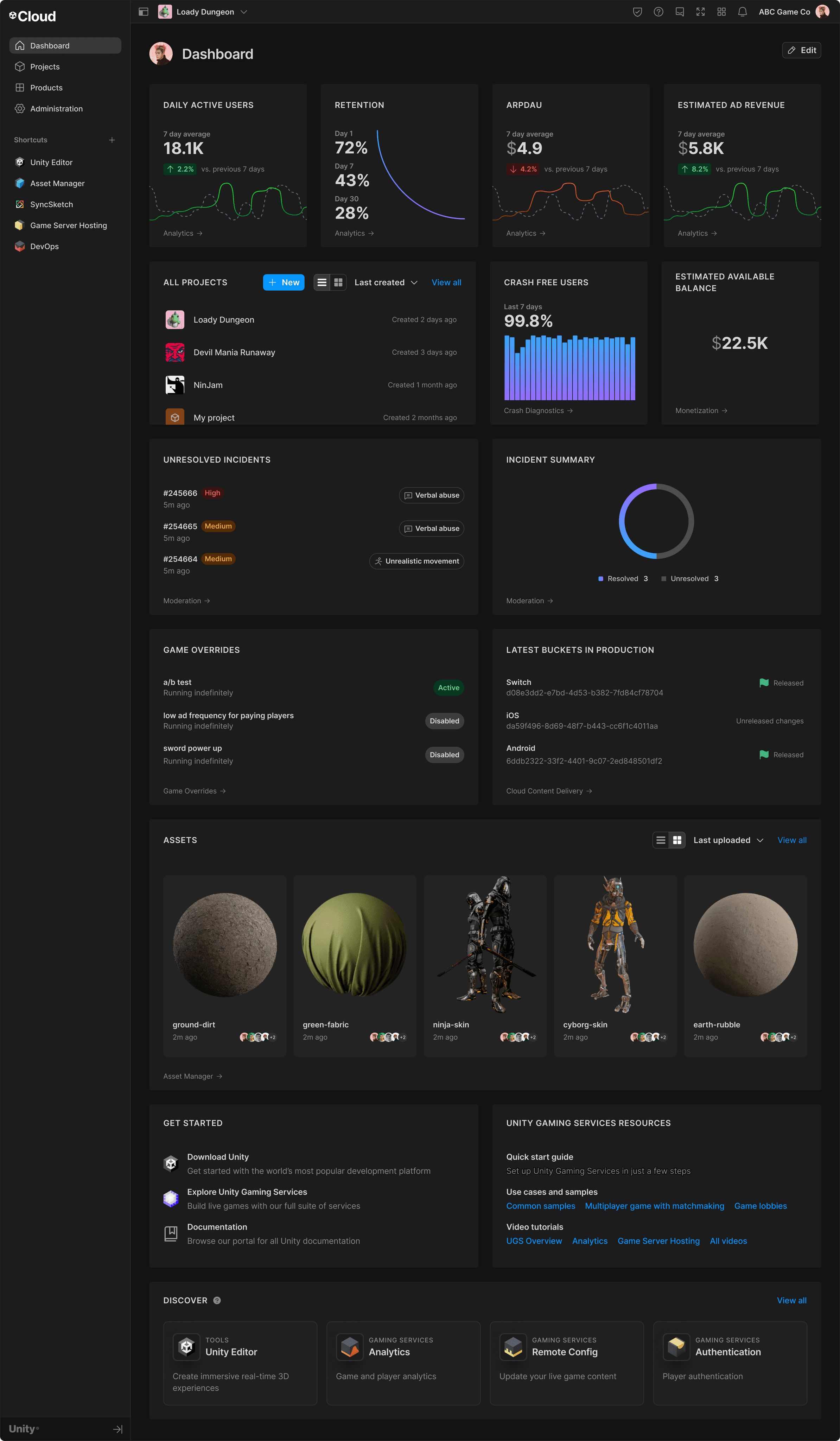Screen dimensions: 840x1441
Task: Click the Edit dashboard button
Action: point(802,50)
